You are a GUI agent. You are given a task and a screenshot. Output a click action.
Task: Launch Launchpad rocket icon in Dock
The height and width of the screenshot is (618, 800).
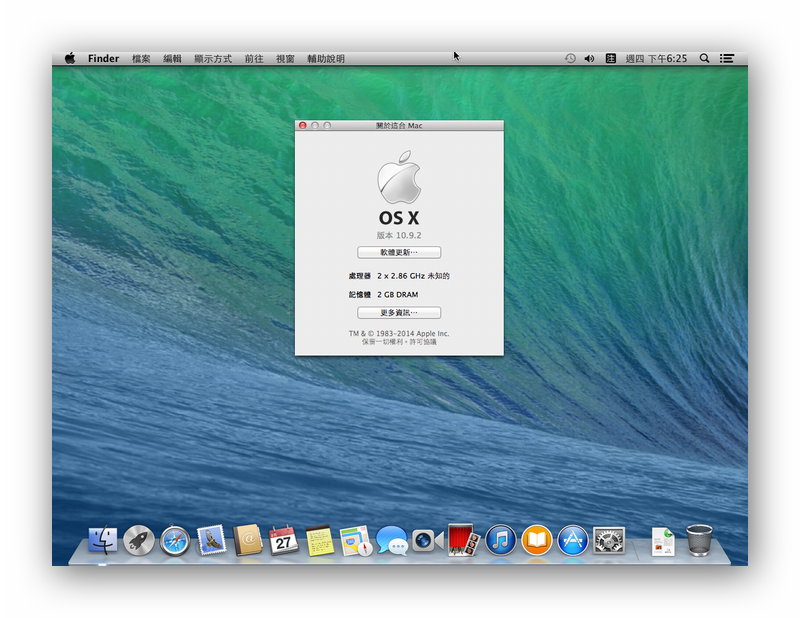tap(139, 540)
